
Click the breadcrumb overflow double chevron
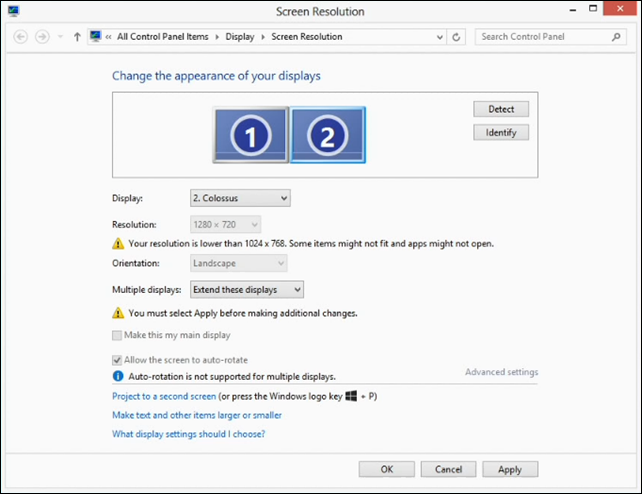pyautogui.click(x=109, y=37)
